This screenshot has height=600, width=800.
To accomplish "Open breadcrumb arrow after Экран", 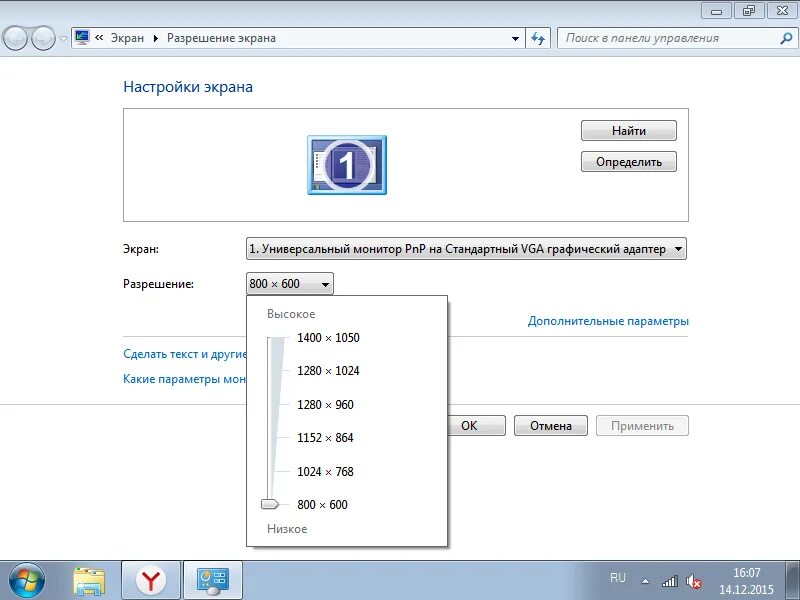I will (x=156, y=38).
